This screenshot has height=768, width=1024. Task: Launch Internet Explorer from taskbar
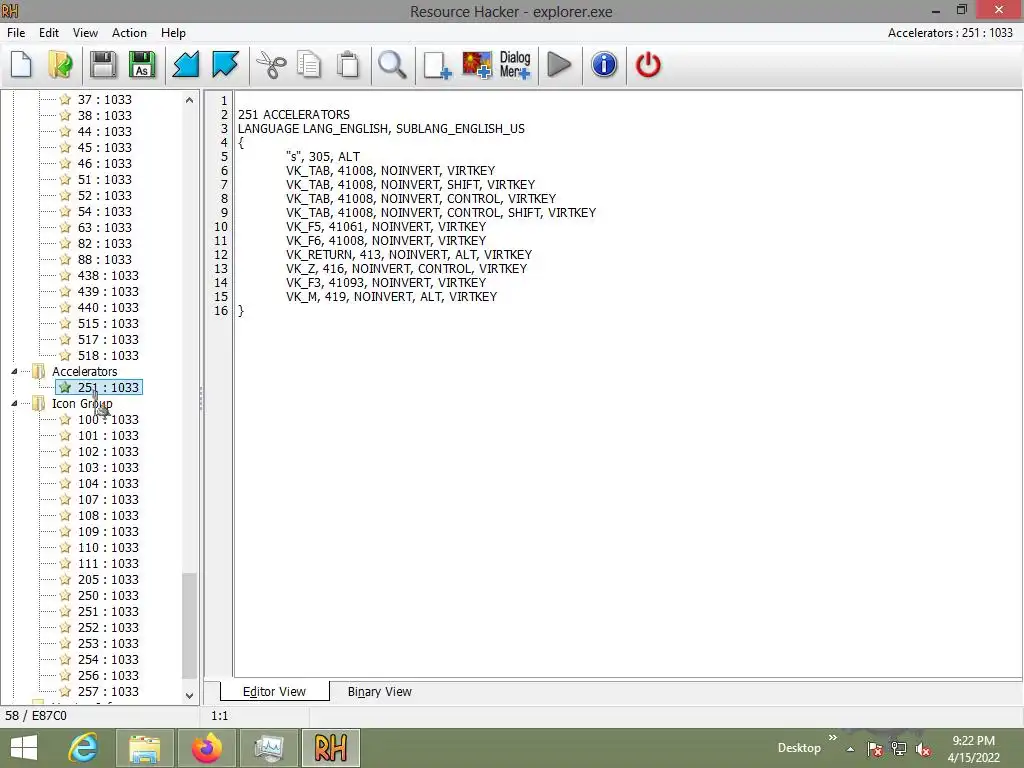click(x=84, y=748)
